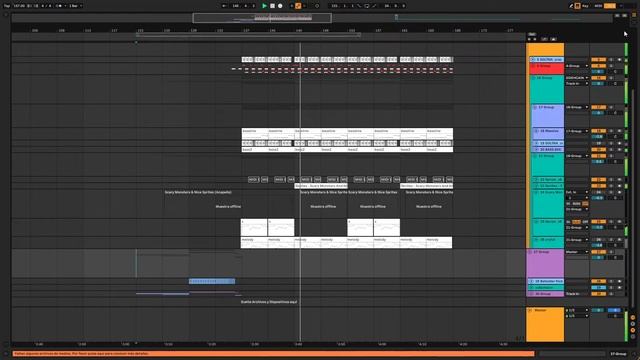640x360 pixels.
Task: Select the first Melody clip
Action: pos(254,242)
